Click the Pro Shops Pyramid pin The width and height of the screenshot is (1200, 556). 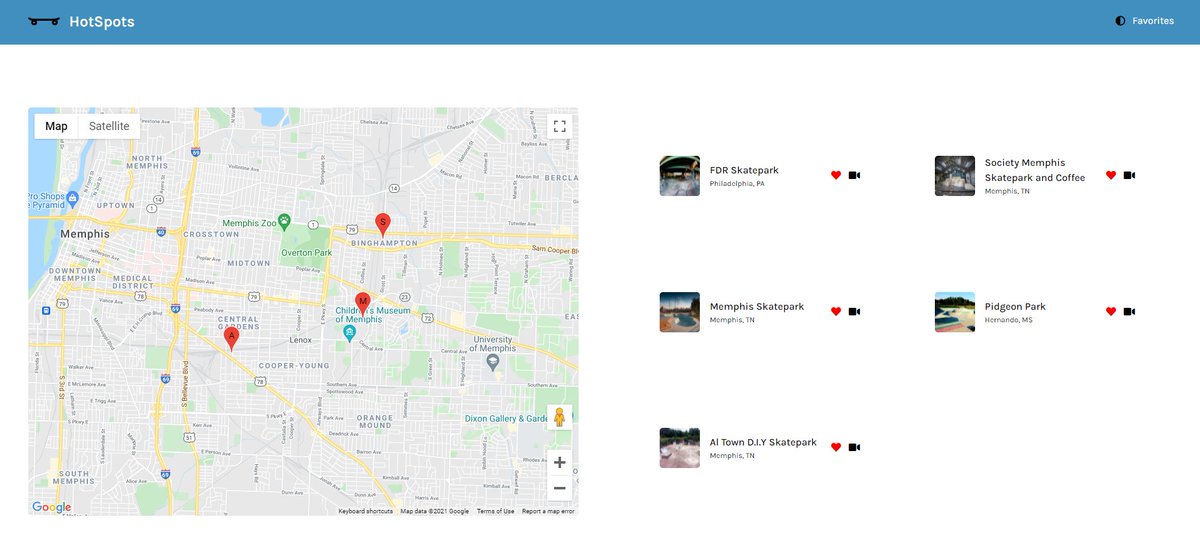click(73, 198)
